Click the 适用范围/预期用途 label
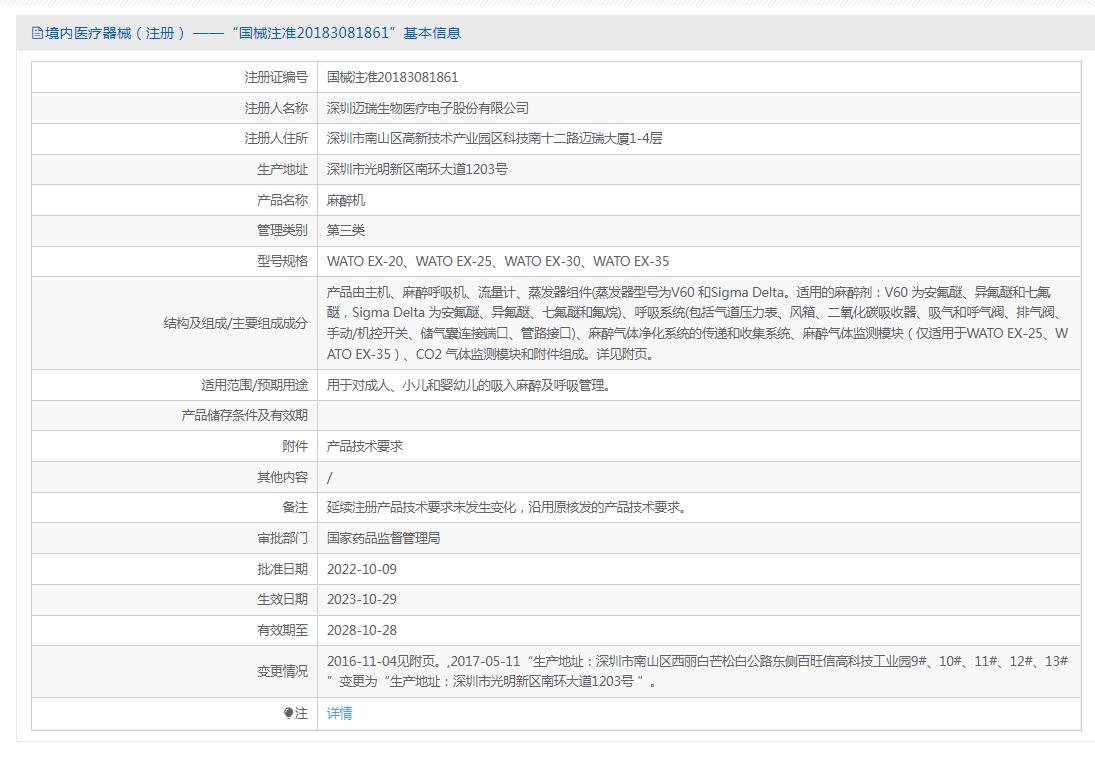1095x759 pixels. (x=254, y=385)
